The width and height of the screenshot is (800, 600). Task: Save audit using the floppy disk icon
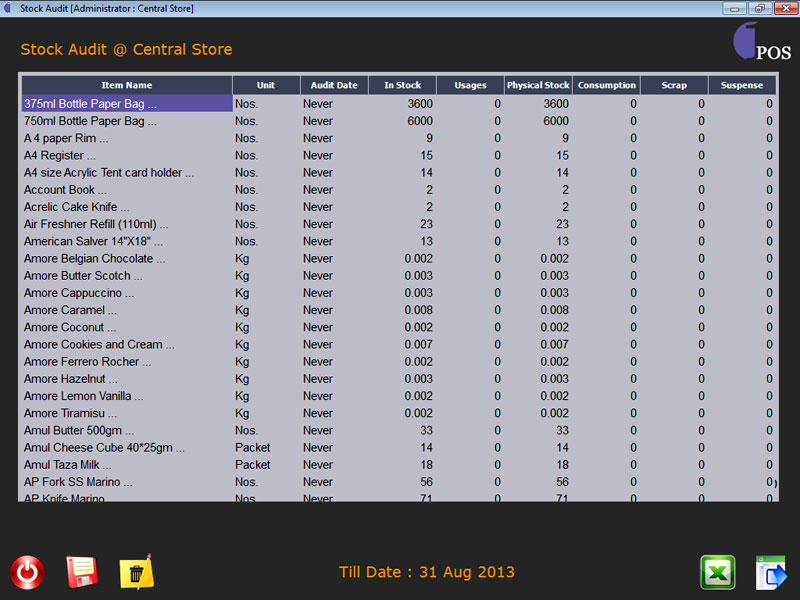[81, 572]
